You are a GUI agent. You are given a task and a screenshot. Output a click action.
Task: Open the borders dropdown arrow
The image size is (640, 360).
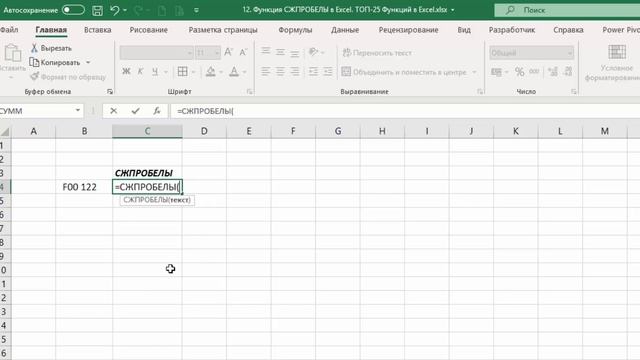(x=193, y=72)
